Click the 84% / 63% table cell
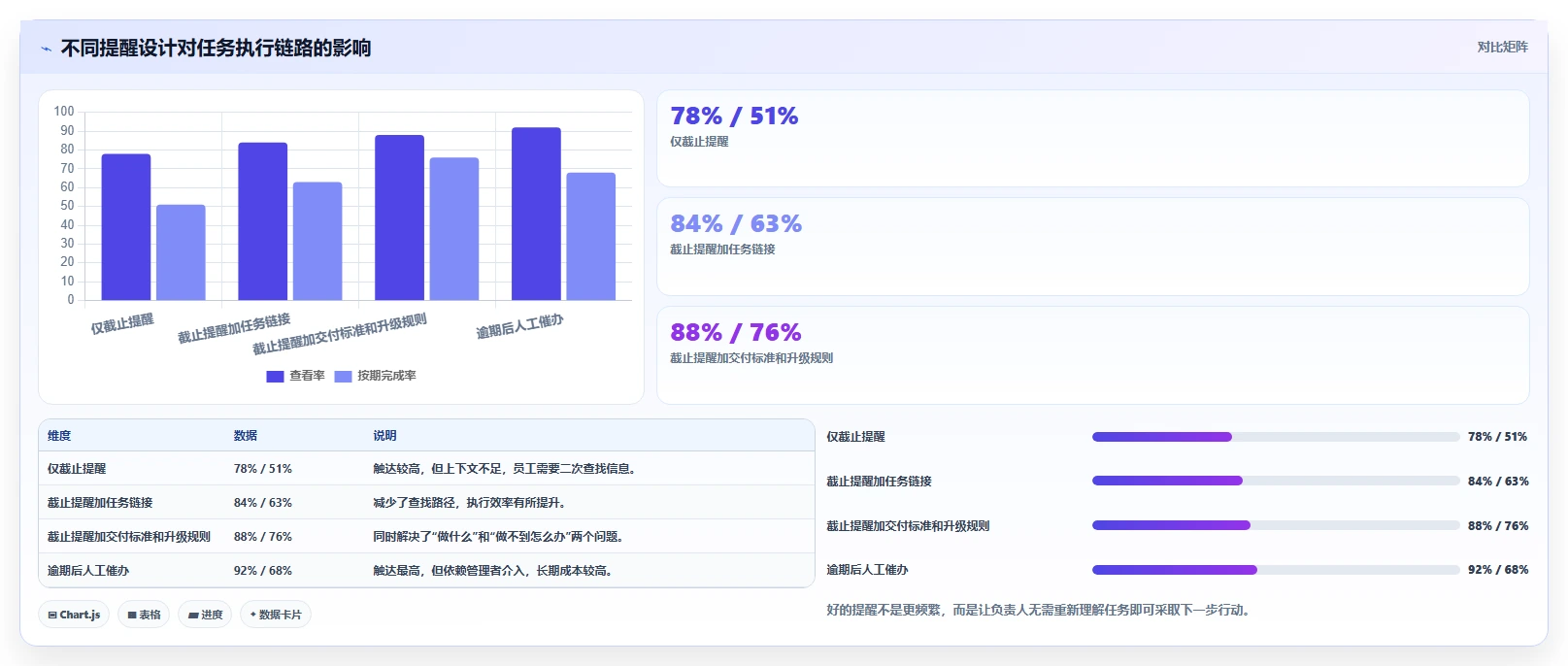The height and width of the screenshot is (666, 1568). pos(262,503)
